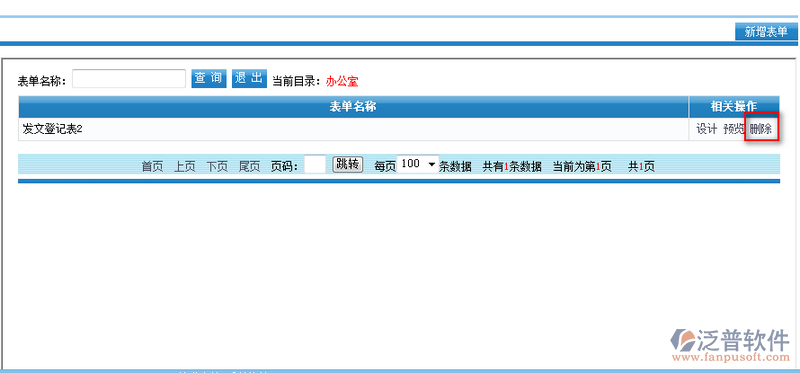This screenshot has height=373, width=800.
Task: Go to 首页 first page
Action: point(153,166)
